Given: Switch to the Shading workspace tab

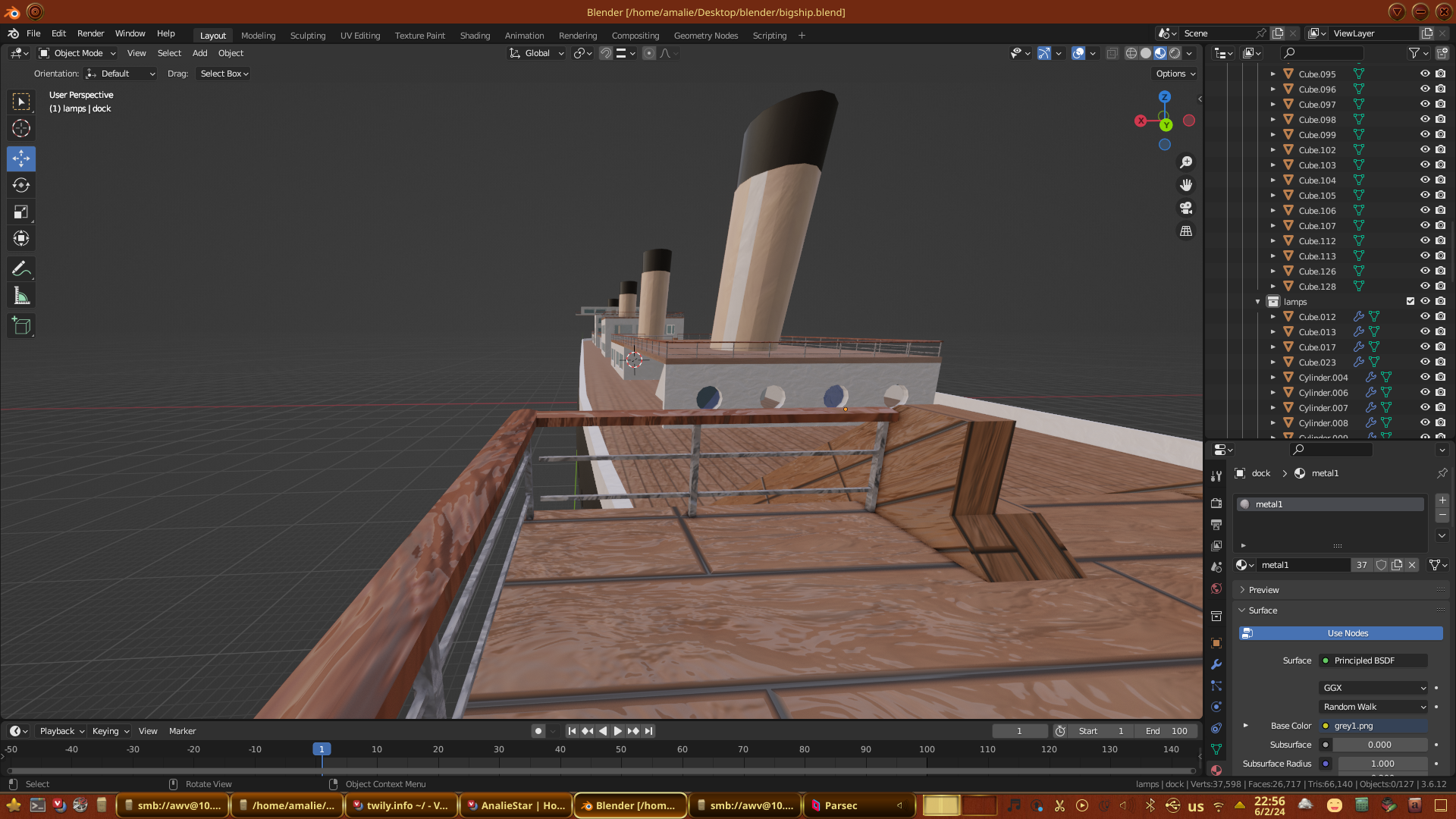Looking at the screenshot, I should pos(475,36).
